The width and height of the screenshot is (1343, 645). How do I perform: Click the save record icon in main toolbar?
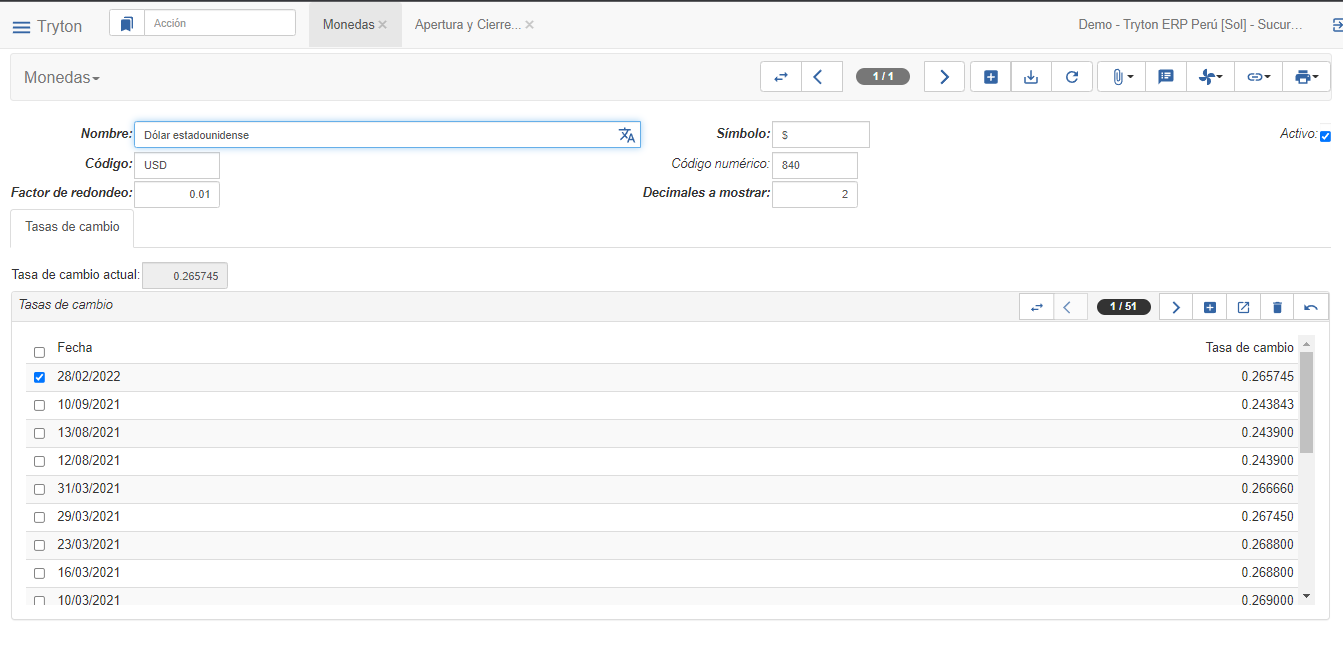(x=1031, y=77)
